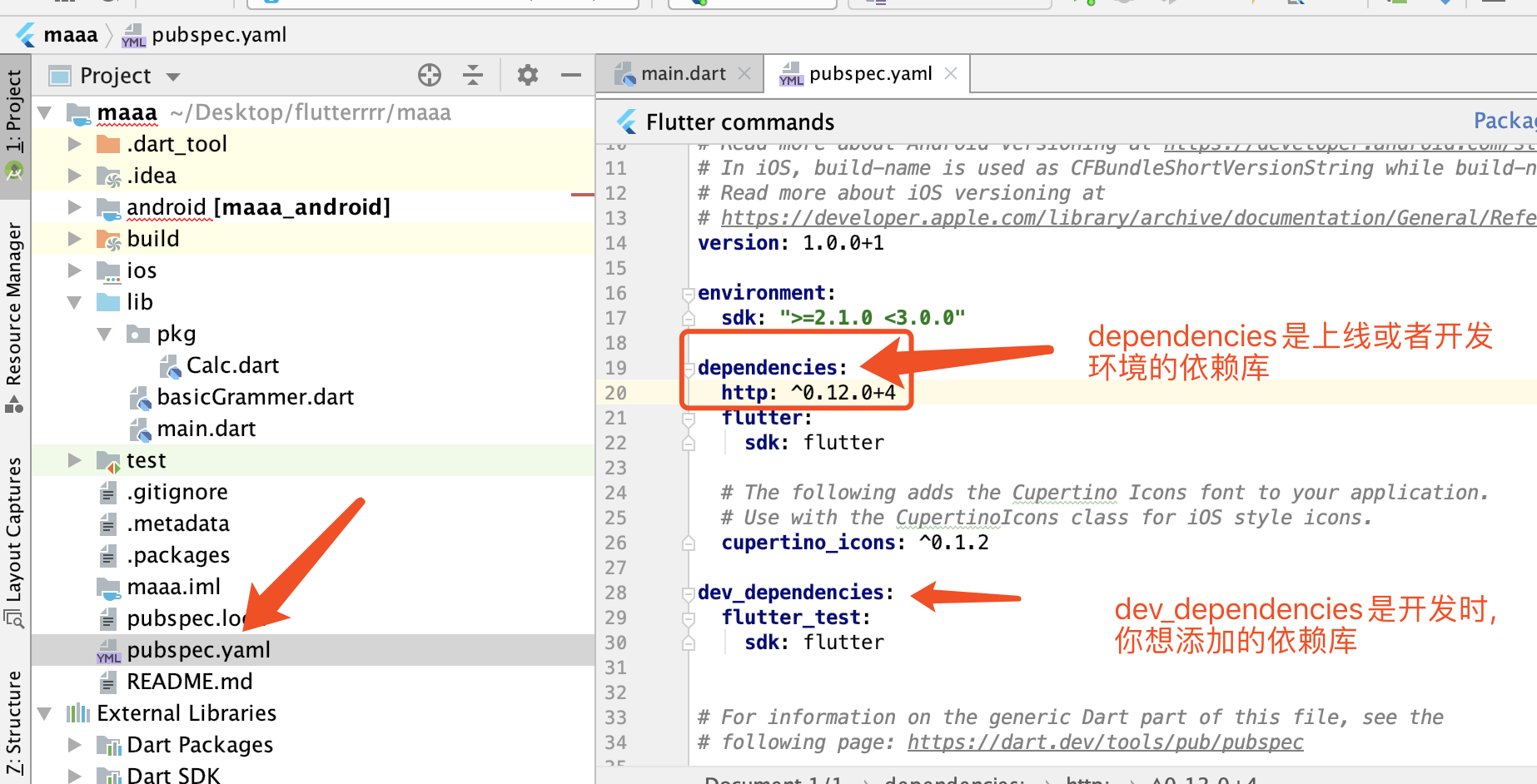Select the pubspec.yaml editor tab
The height and width of the screenshot is (784, 1537).
[x=870, y=74]
